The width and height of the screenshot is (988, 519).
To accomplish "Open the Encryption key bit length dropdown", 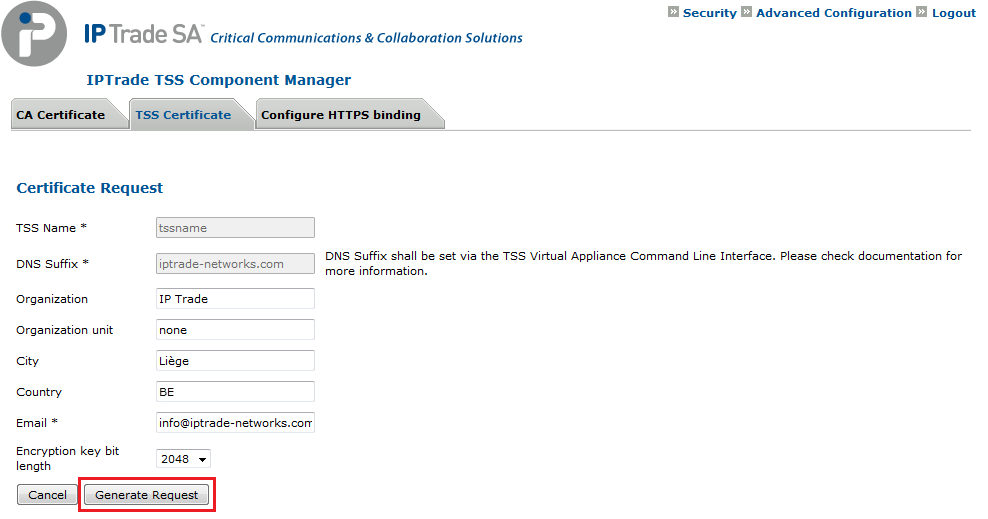I will pyautogui.click(x=183, y=459).
